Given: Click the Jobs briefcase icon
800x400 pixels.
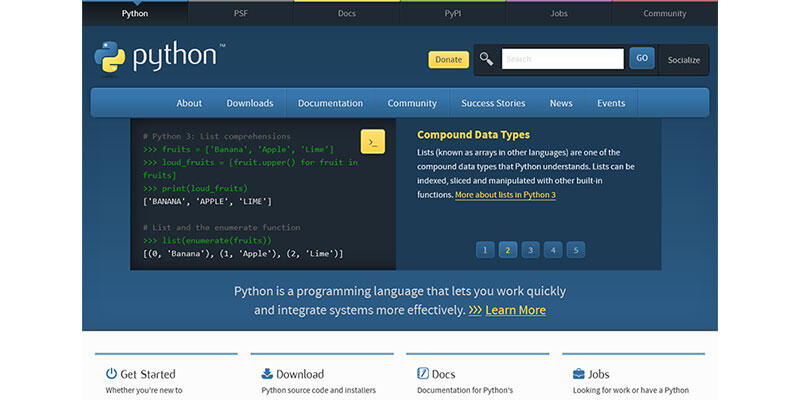Looking at the screenshot, I should click(579, 374).
